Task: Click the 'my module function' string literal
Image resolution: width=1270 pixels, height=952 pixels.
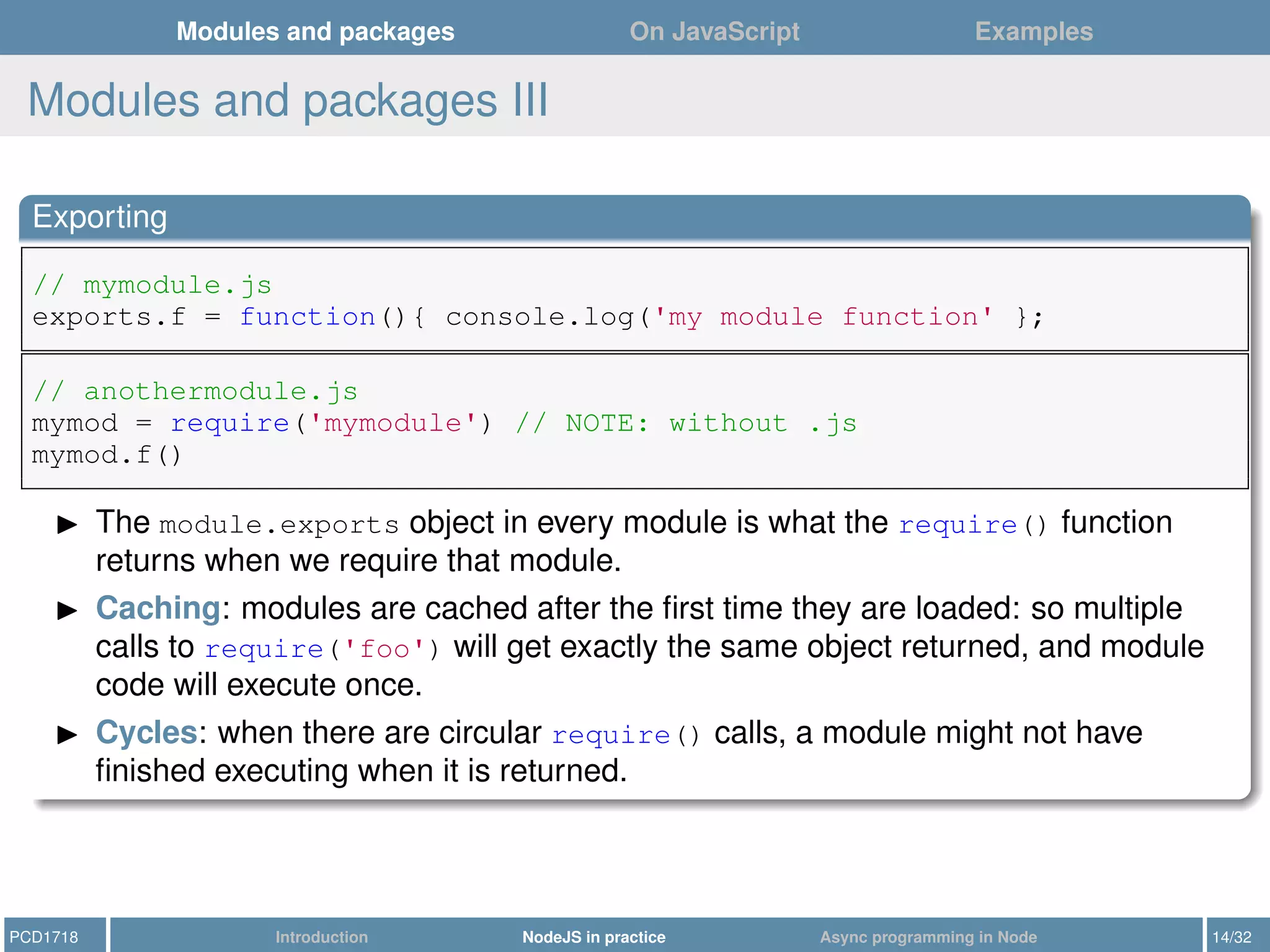Action: pos(824,317)
